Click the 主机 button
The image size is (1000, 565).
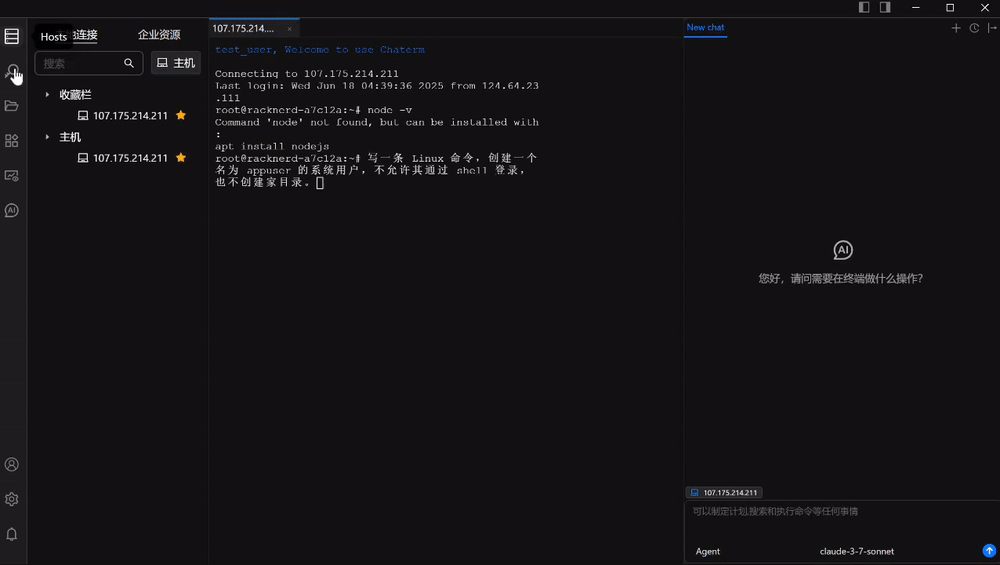coord(175,62)
